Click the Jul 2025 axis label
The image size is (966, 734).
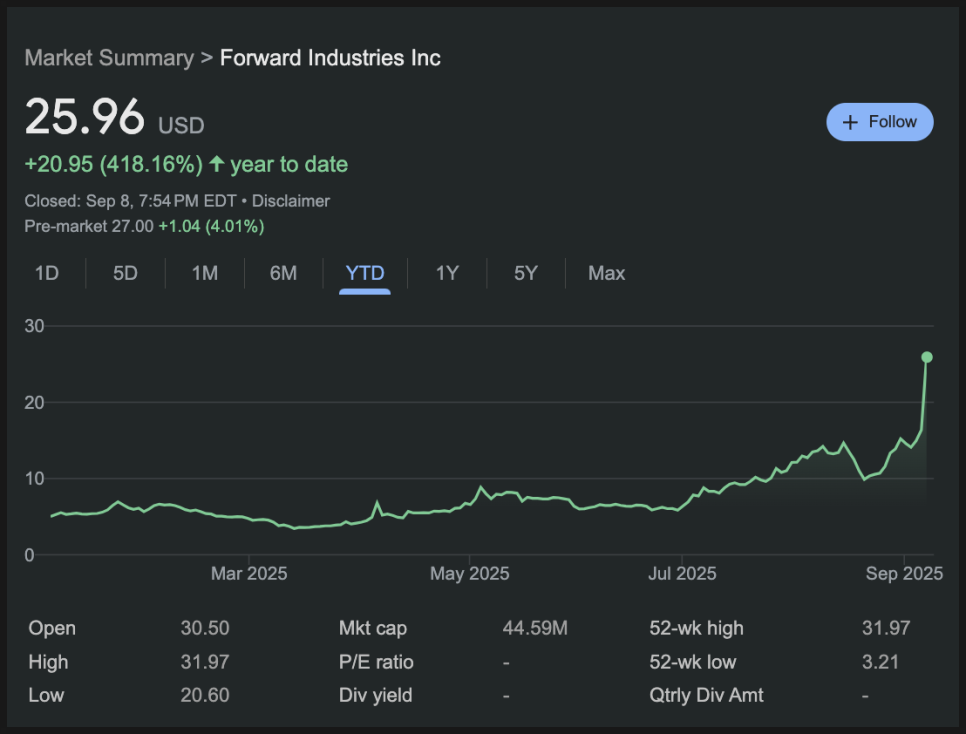coord(682,574)
